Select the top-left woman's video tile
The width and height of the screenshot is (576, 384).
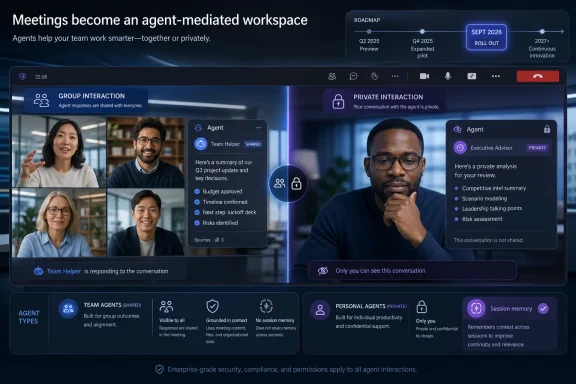[59, 151]
